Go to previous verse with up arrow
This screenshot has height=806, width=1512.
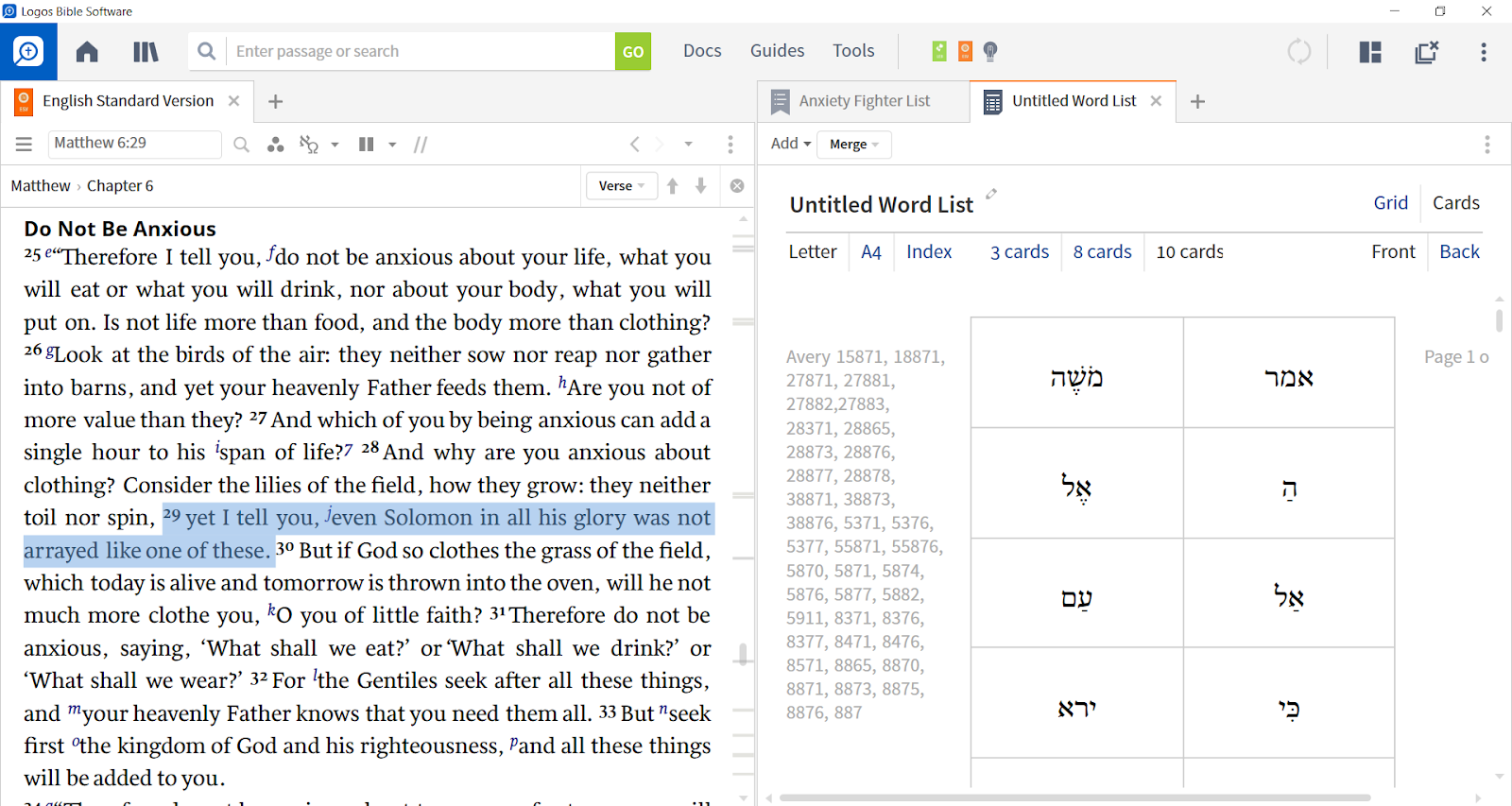coord(673,186)
